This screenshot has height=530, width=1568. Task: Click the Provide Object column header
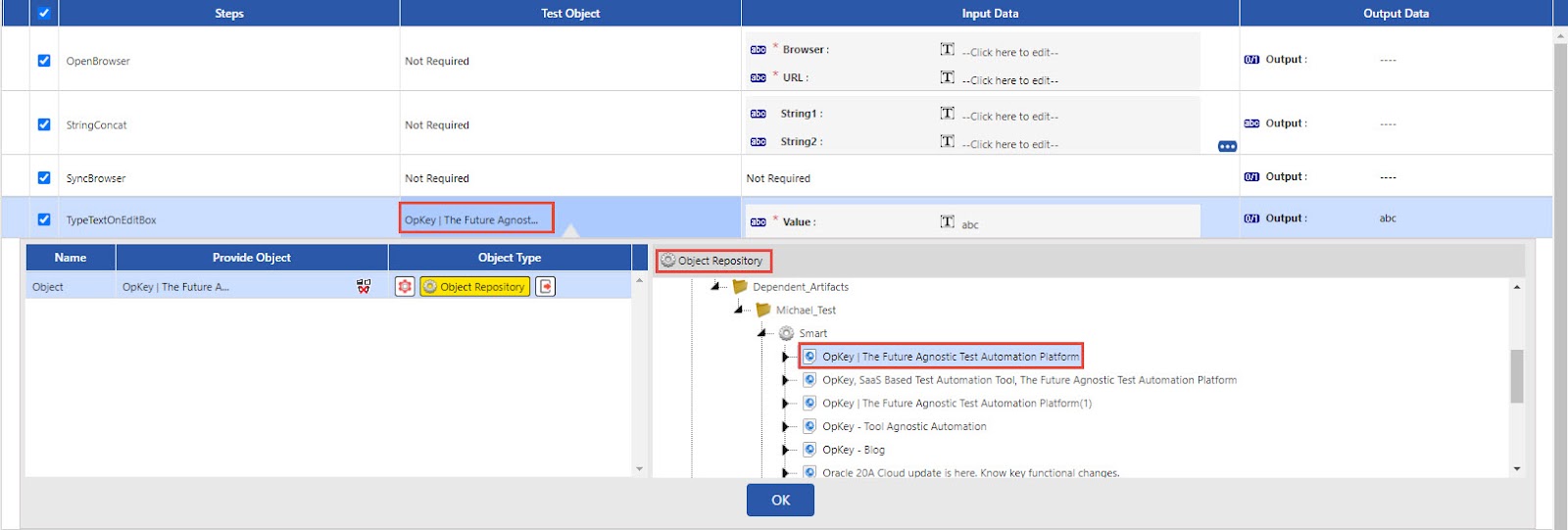click(252, 258)
